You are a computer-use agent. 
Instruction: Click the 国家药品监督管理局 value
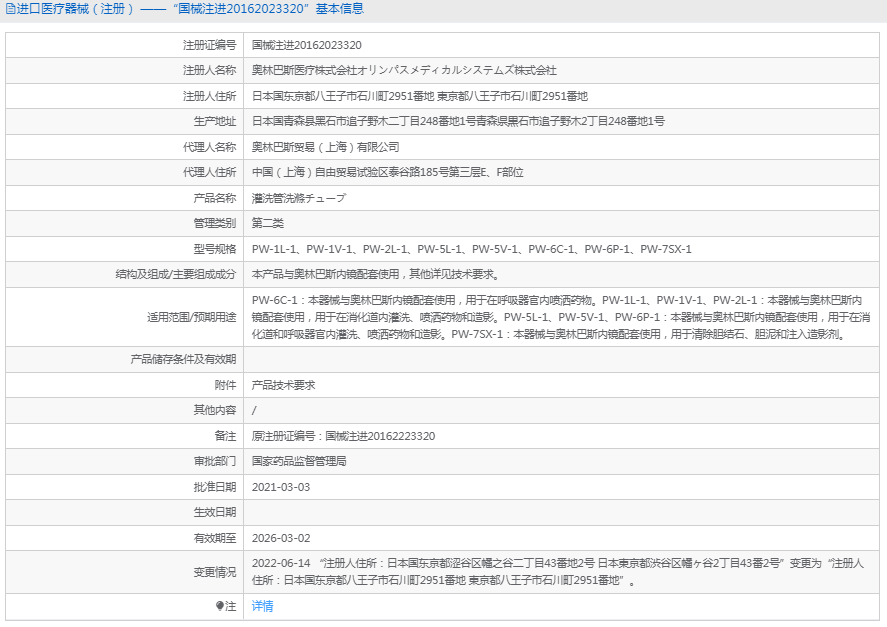299,461
